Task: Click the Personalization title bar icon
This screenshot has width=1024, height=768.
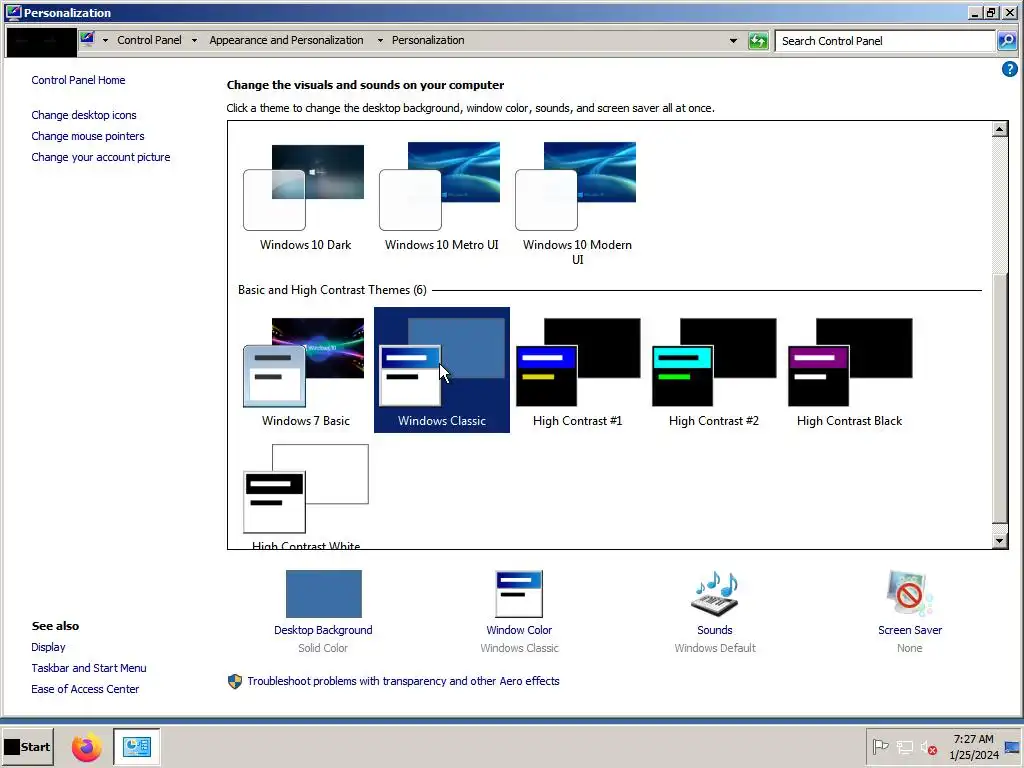Action: pos(13,12)
